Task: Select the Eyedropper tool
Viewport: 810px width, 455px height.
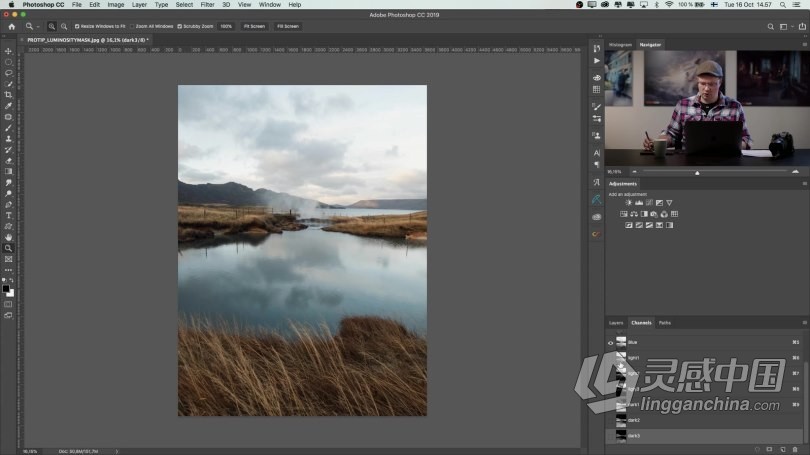Action: [x=8, y=106]
